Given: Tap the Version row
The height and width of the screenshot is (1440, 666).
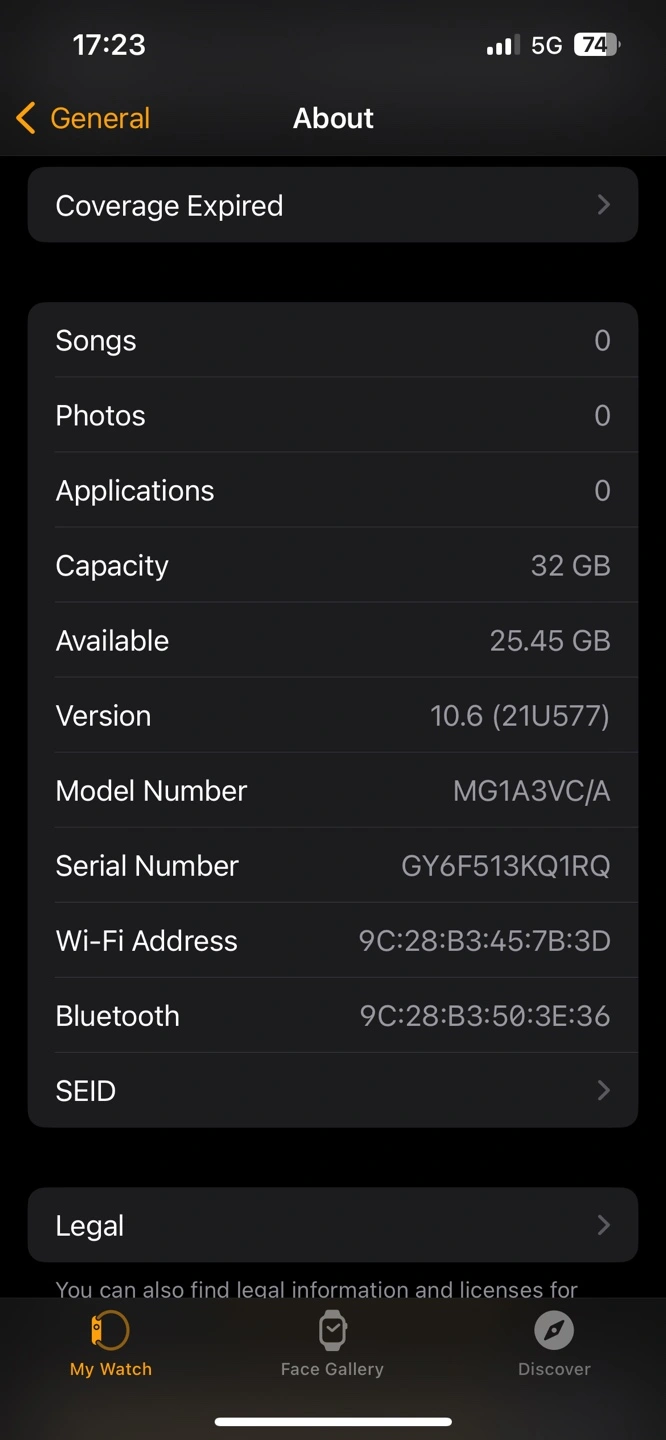Looking at the screenshot, I should [332, 716].
